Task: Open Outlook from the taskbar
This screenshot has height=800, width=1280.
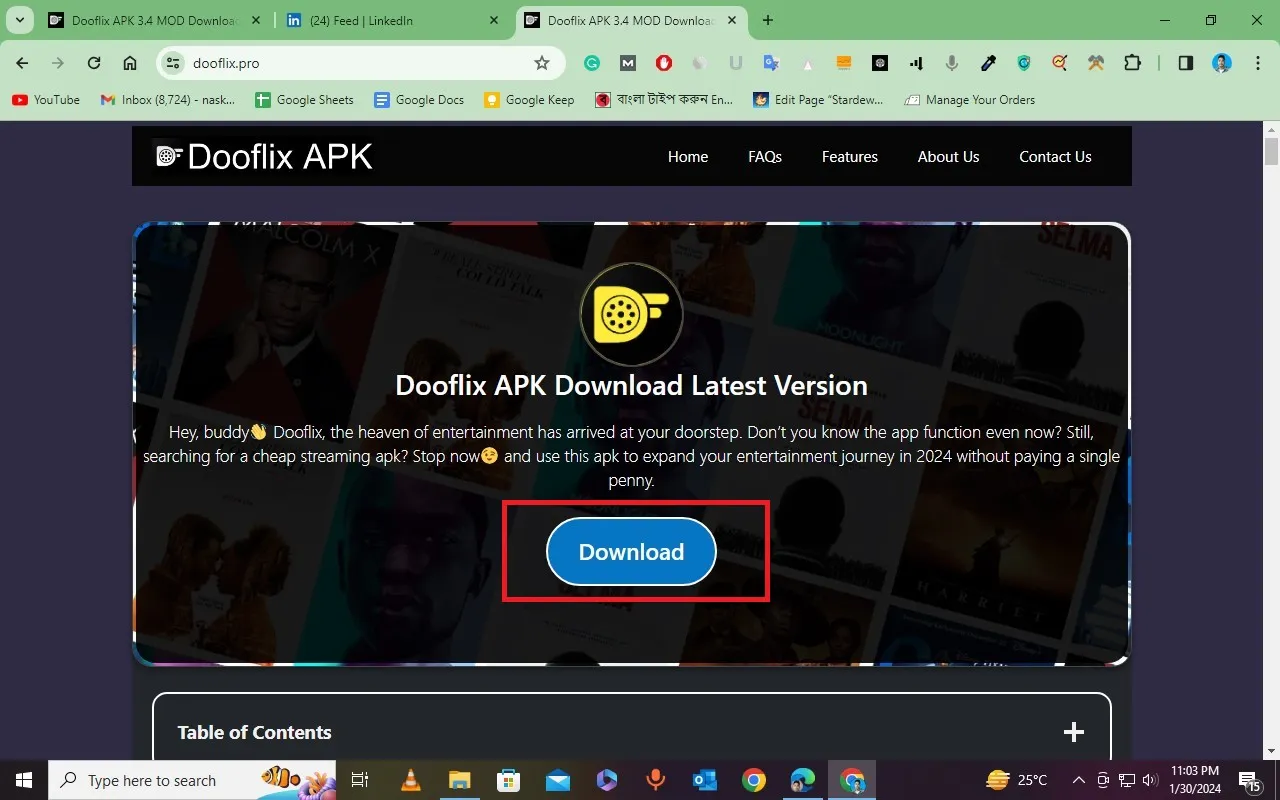Action: (705, 780)
